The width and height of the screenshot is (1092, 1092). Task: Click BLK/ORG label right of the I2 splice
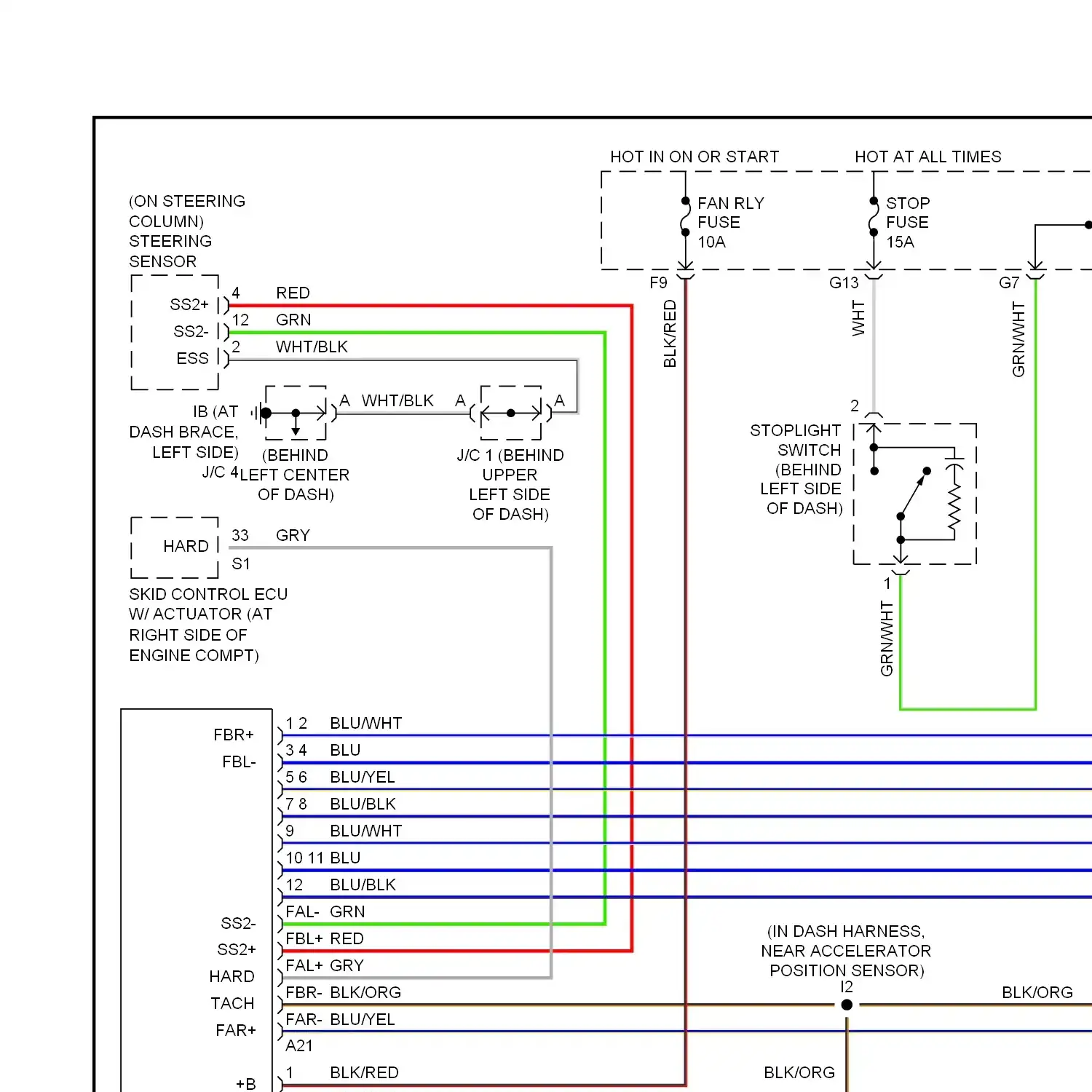1037,992
